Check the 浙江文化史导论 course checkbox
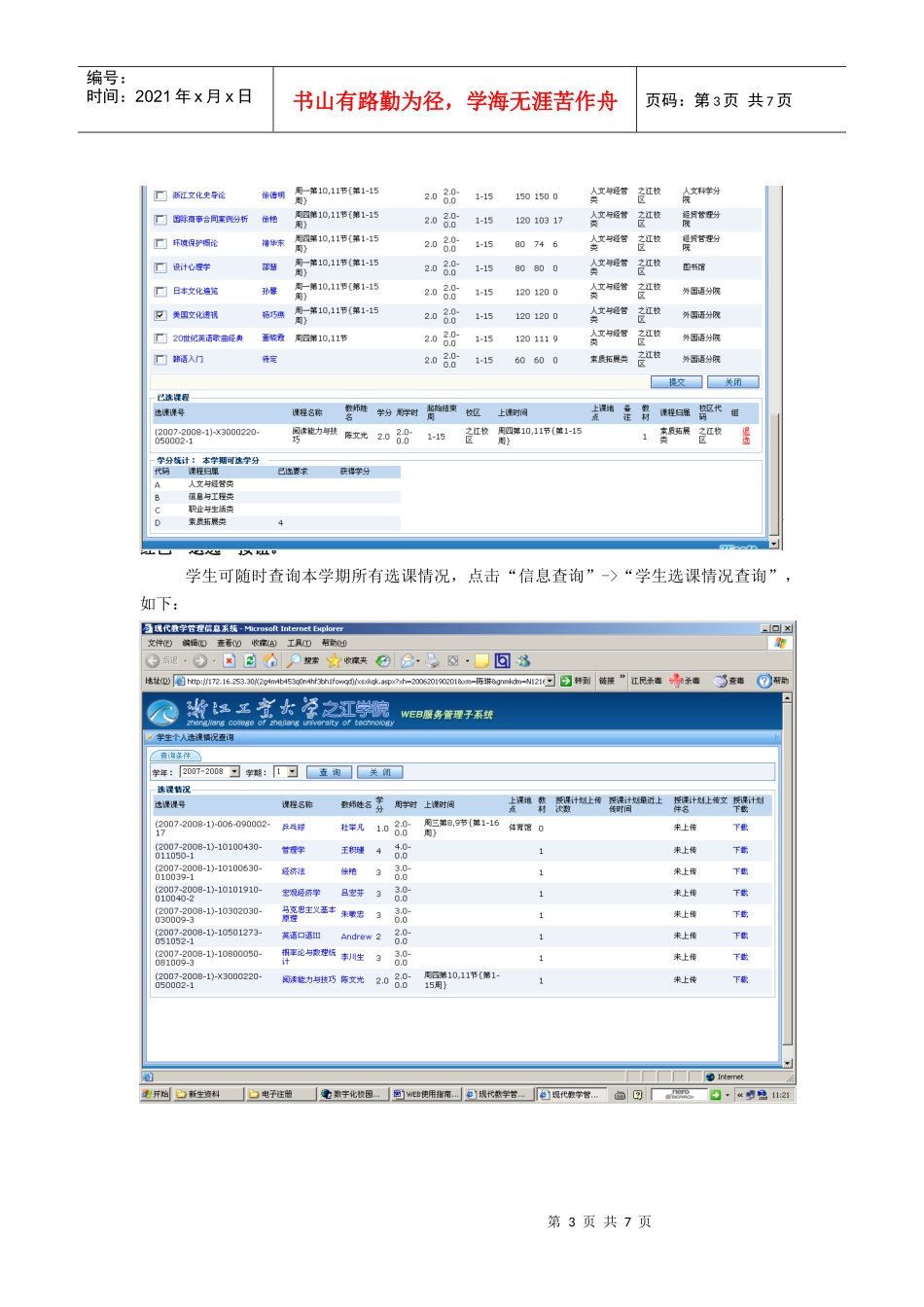 point(160,195)
